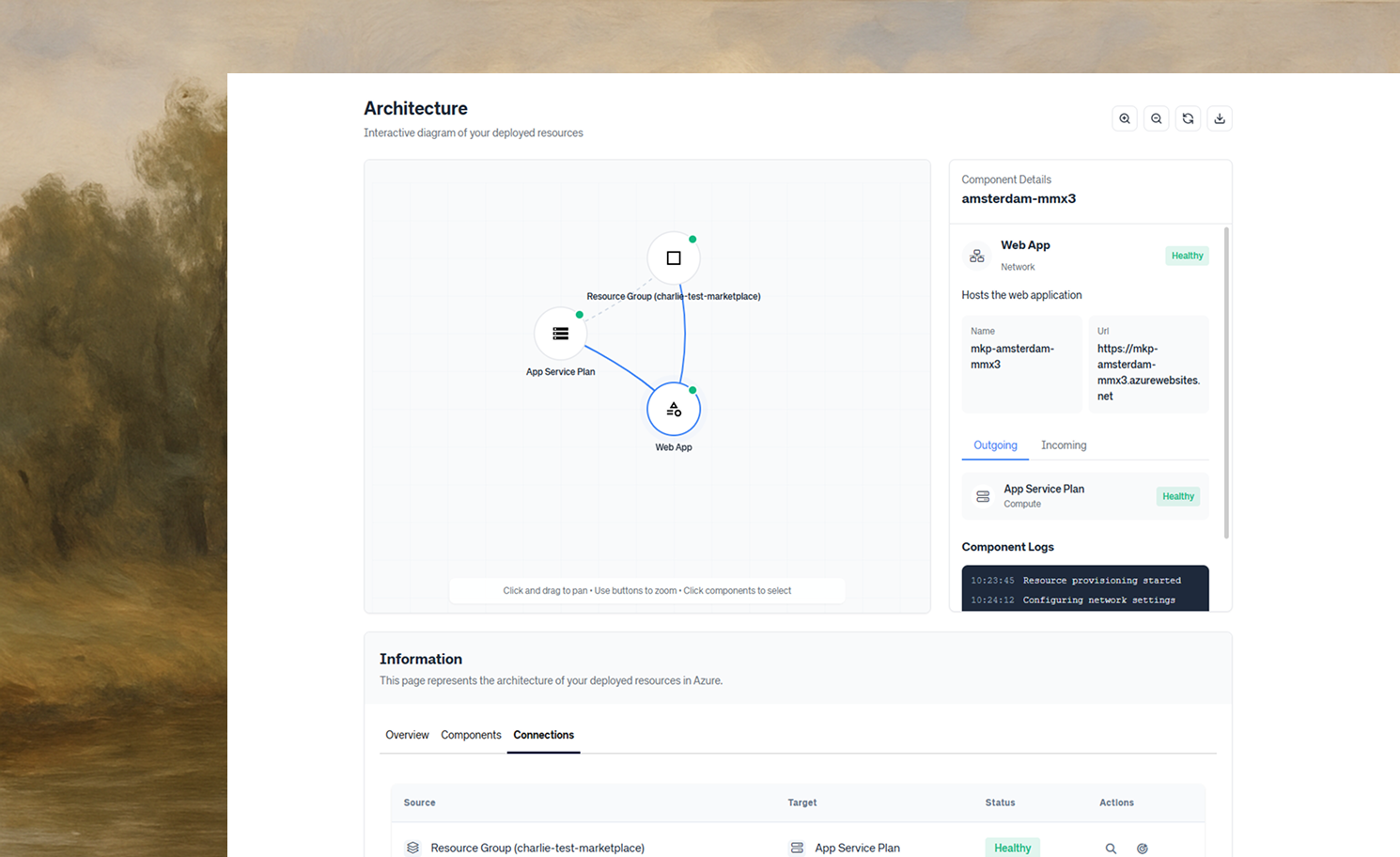1400x857 pixels.
Task: Select the Resource Group node
Action: (673, 257)
